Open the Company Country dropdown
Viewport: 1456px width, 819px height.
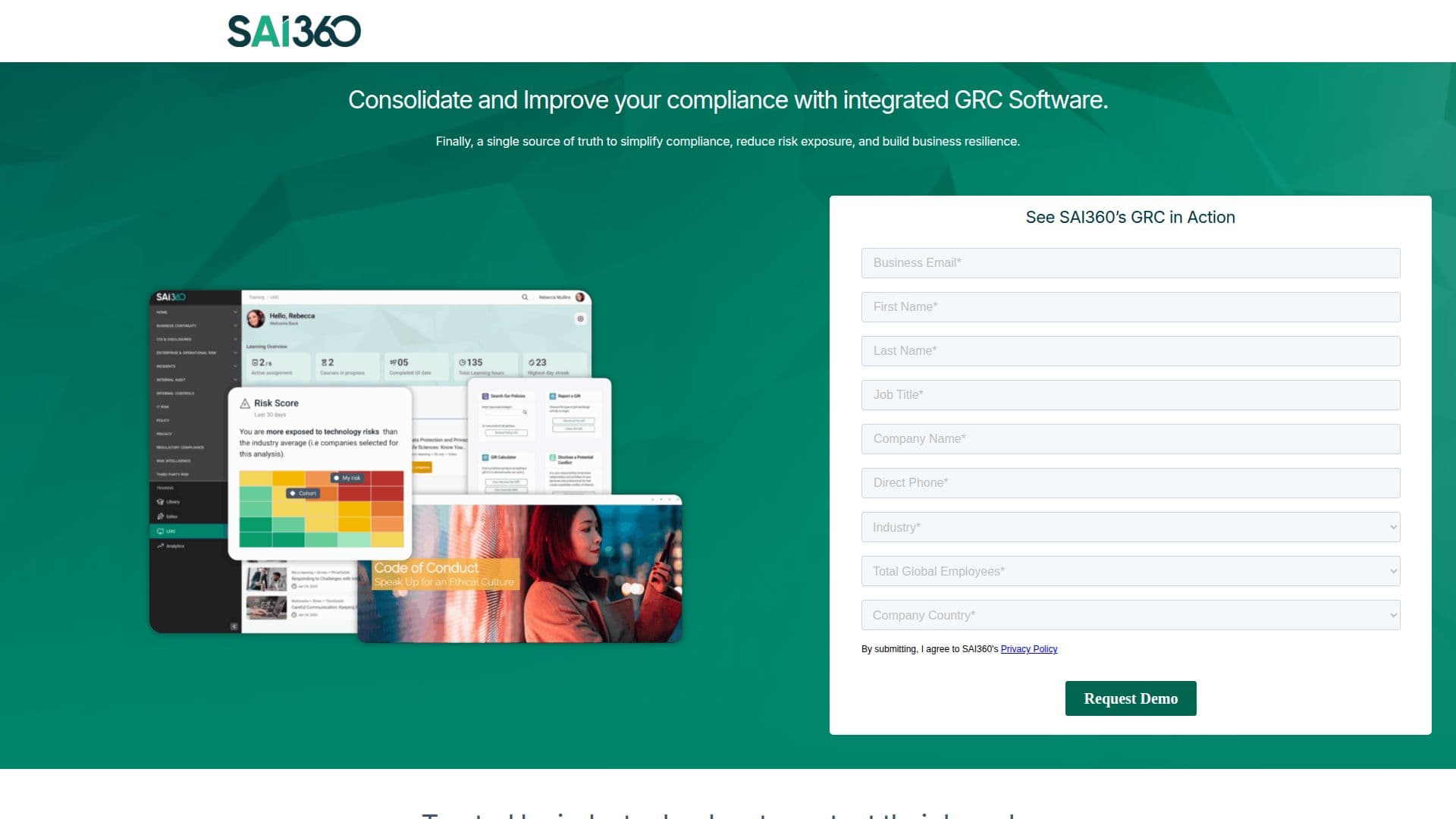tap(1131, 615)
